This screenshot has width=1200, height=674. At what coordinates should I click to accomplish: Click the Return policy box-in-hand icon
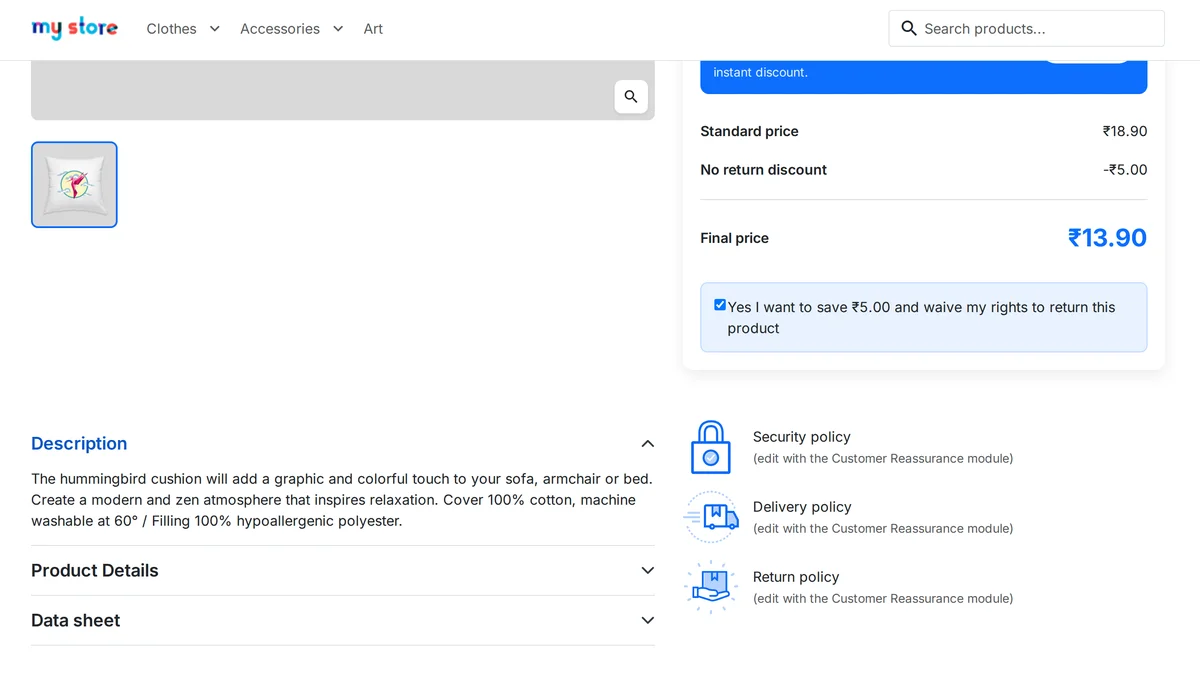tap(711, 587)
